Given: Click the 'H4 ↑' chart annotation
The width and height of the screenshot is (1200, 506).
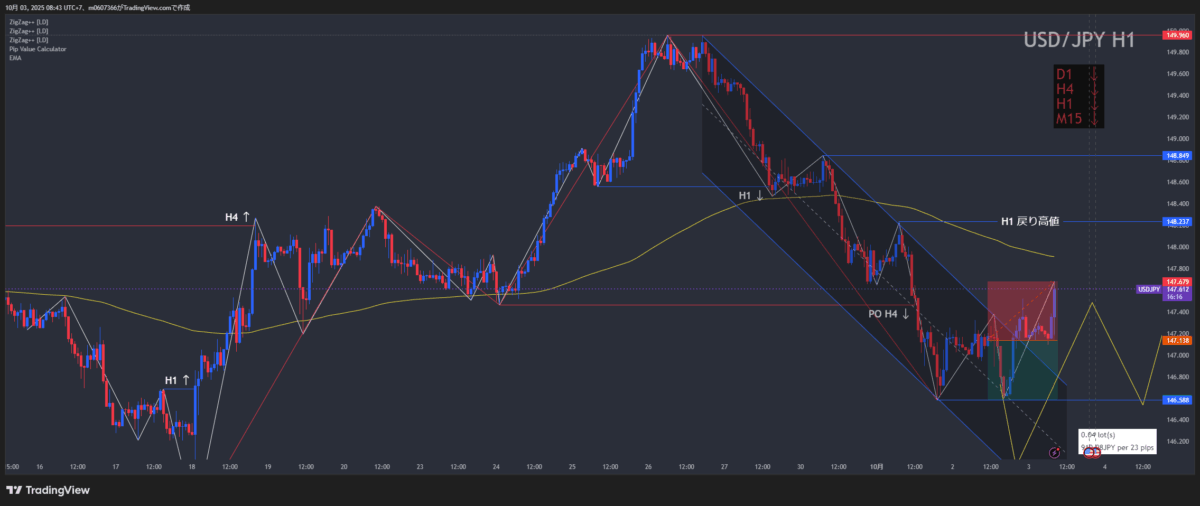Looking at the screenshot, I should (x=239, y=216).
